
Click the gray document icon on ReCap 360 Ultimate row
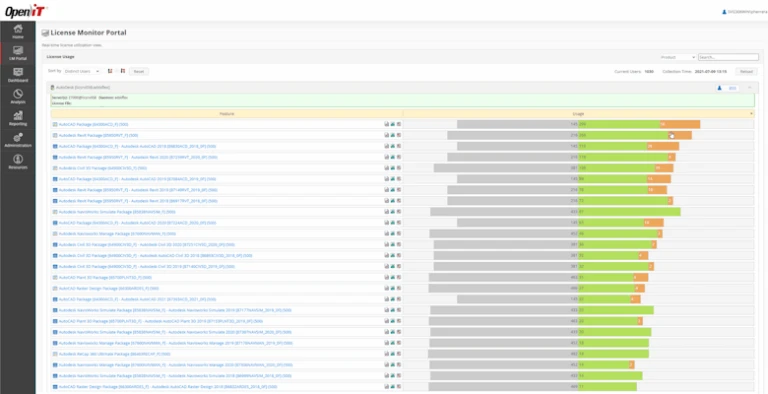[386, 354]
